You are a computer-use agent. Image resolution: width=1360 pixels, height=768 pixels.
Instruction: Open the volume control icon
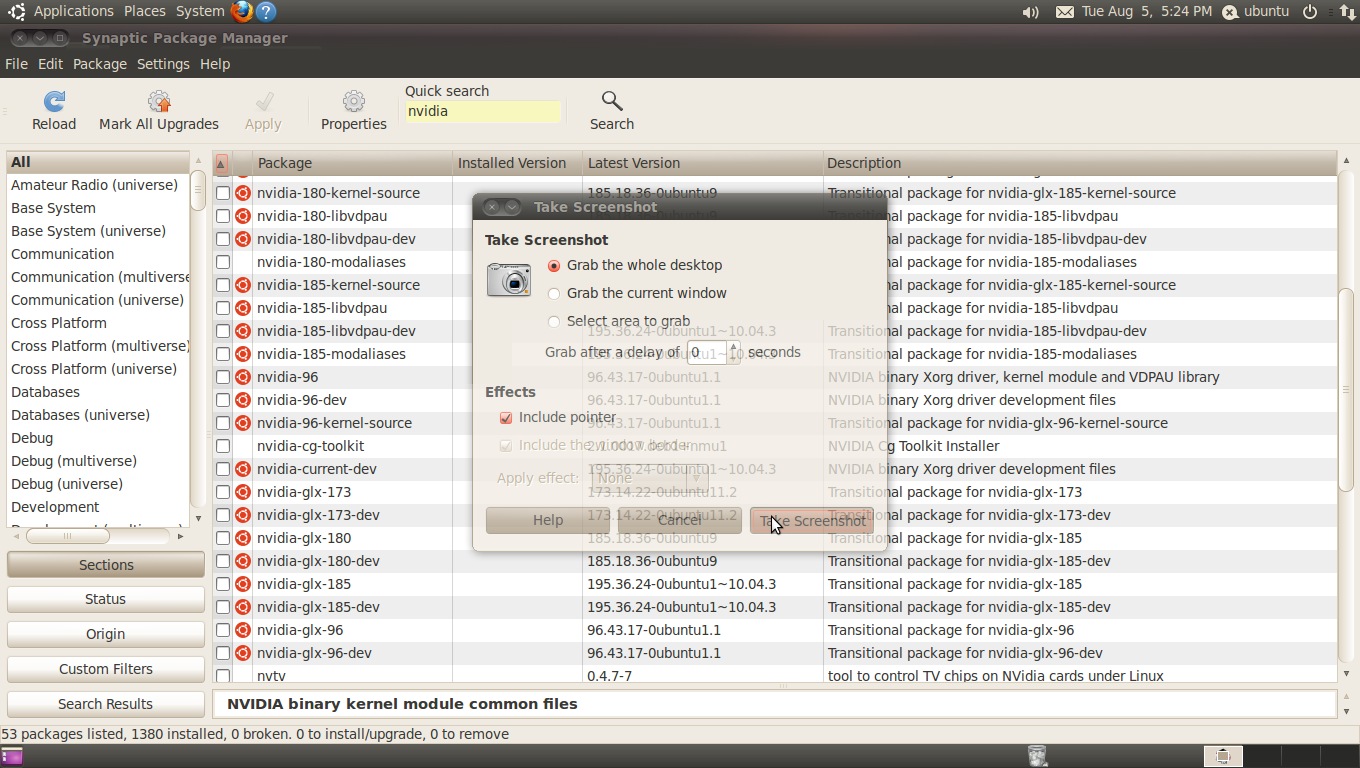pos(1031,12)
